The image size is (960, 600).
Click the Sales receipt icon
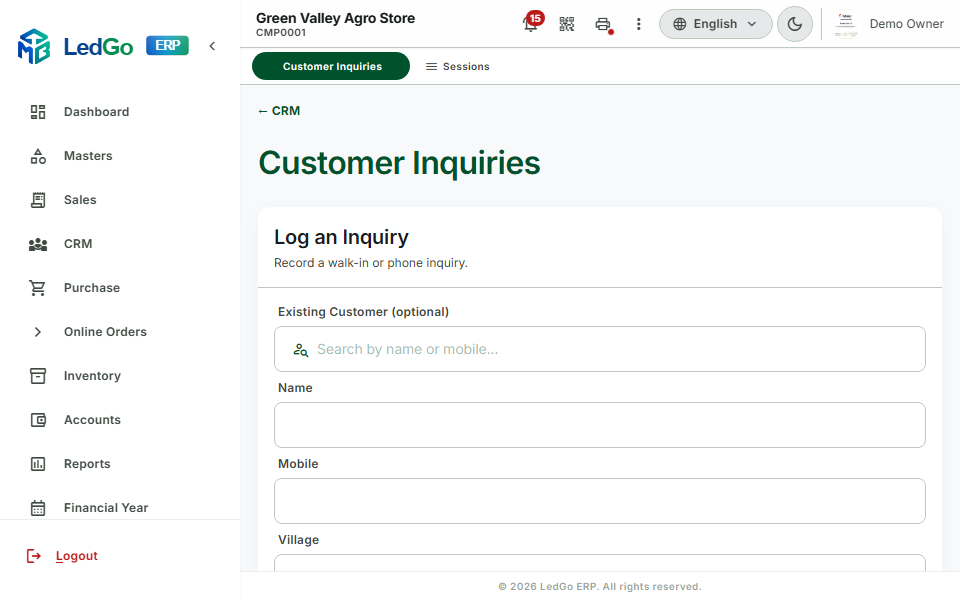click(38, 200)
